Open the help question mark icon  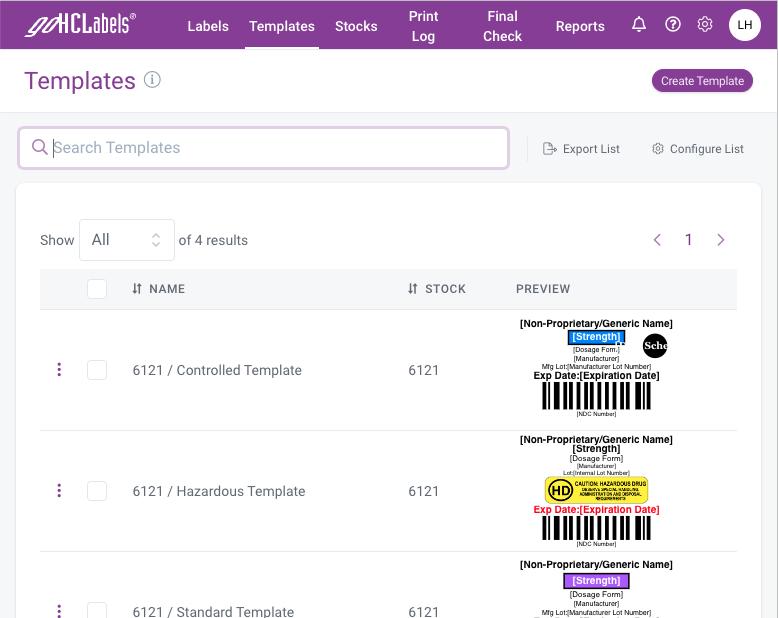click(x=673, y=25)
